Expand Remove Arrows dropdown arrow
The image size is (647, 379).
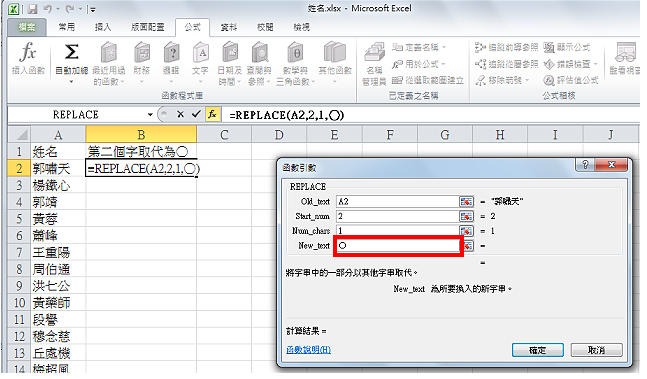click(527, 80)
